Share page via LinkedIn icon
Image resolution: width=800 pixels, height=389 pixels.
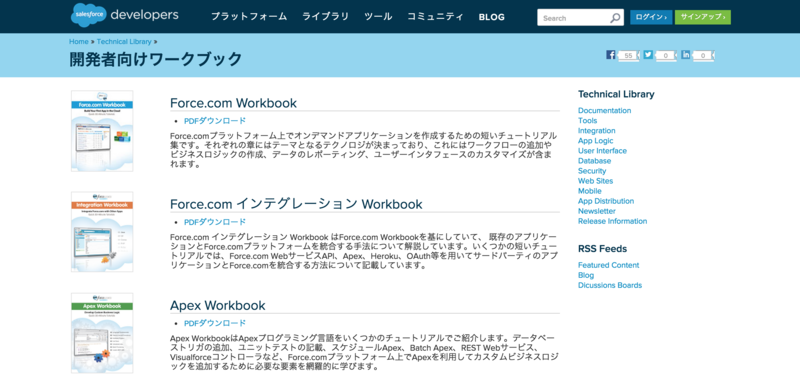(x=686, y=55)
